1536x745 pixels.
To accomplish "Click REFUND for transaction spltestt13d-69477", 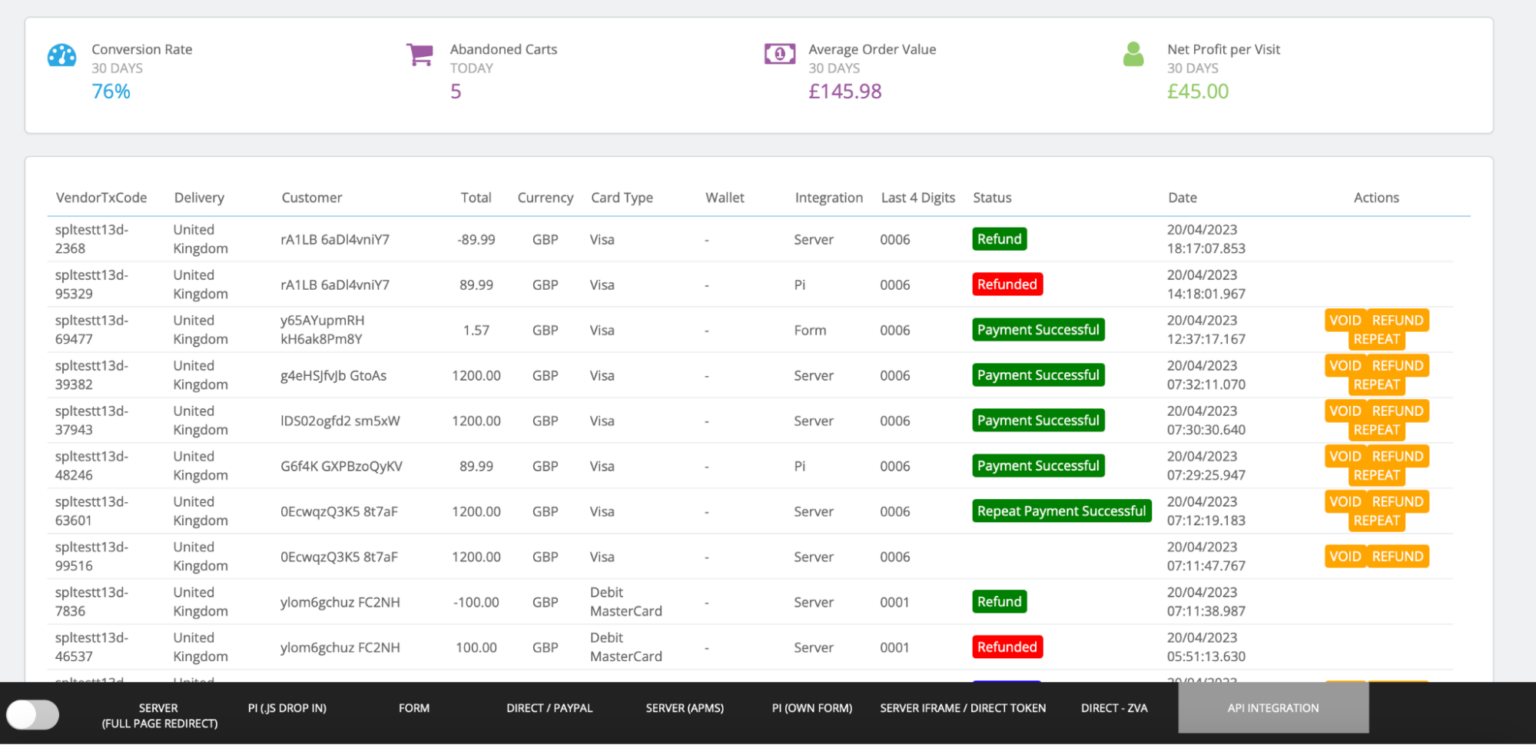I will [x=1400, y=320].
